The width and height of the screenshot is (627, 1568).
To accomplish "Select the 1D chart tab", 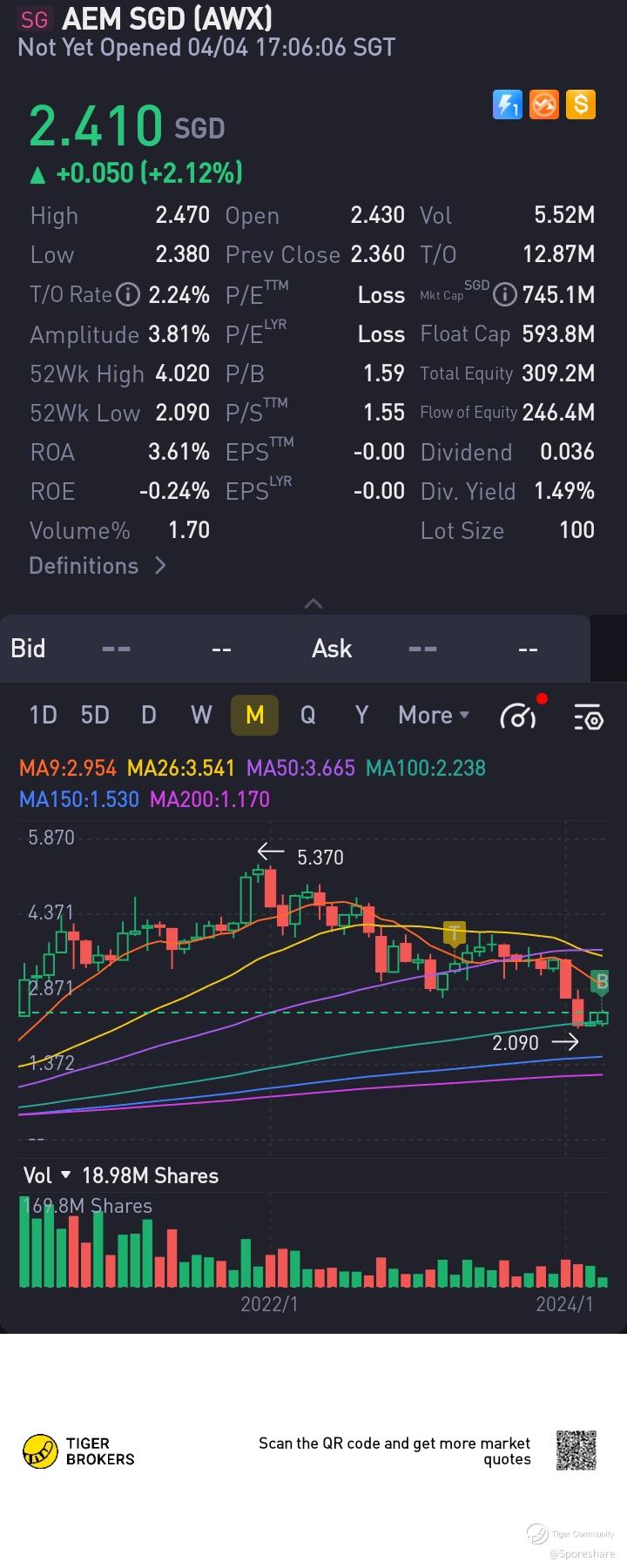I will (43, 716).
